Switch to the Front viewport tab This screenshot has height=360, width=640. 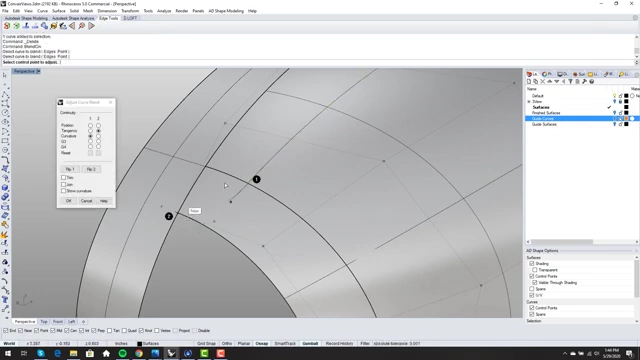(58, 322)
